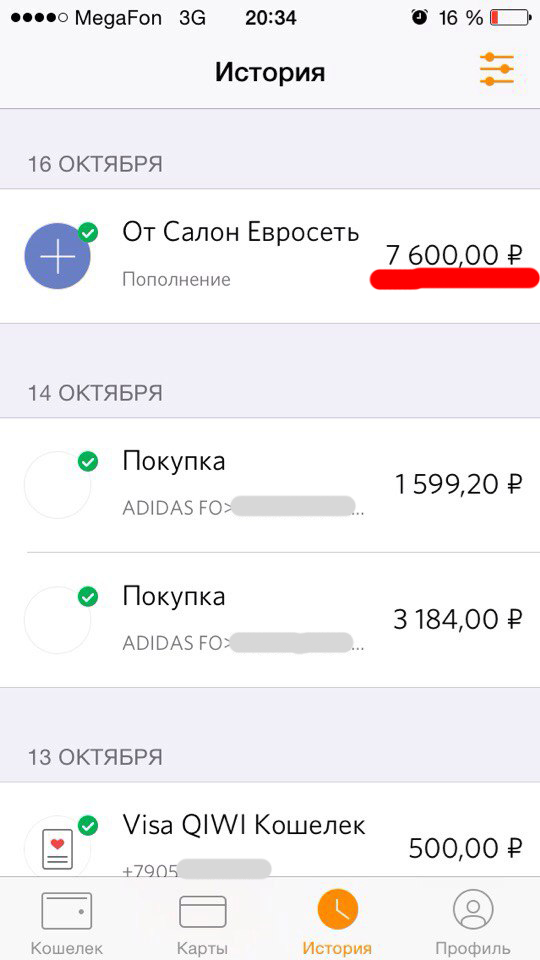Open the filter settings sliders icon
The image size is (540, 960).
tap(497, 69)
